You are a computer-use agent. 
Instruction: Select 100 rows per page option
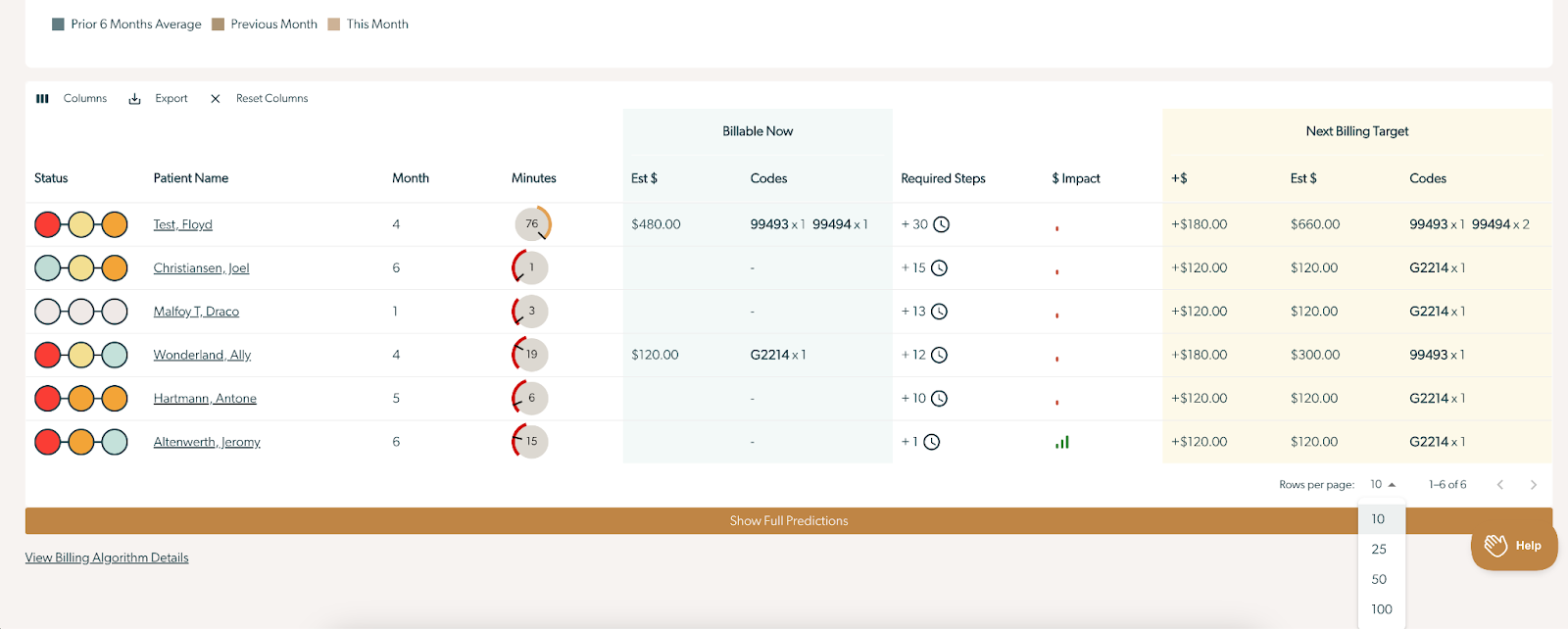coord(1382,609)
